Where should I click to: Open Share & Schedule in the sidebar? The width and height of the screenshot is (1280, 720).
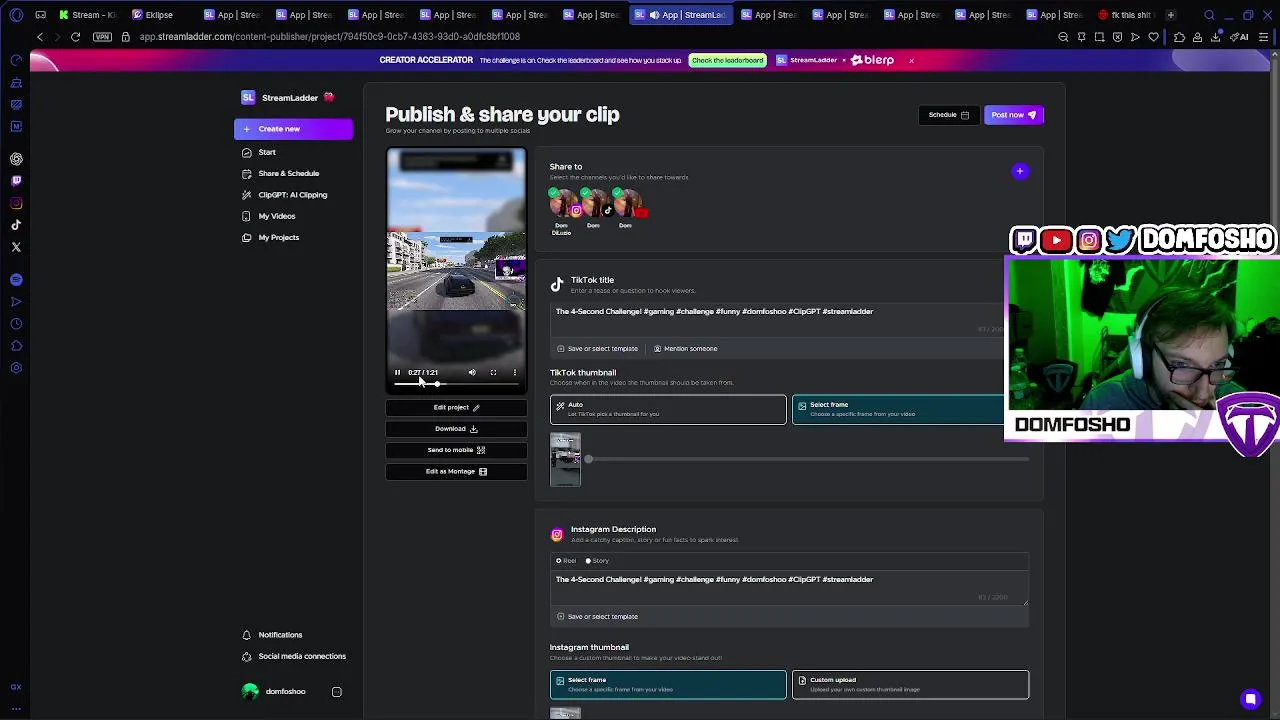289,173
